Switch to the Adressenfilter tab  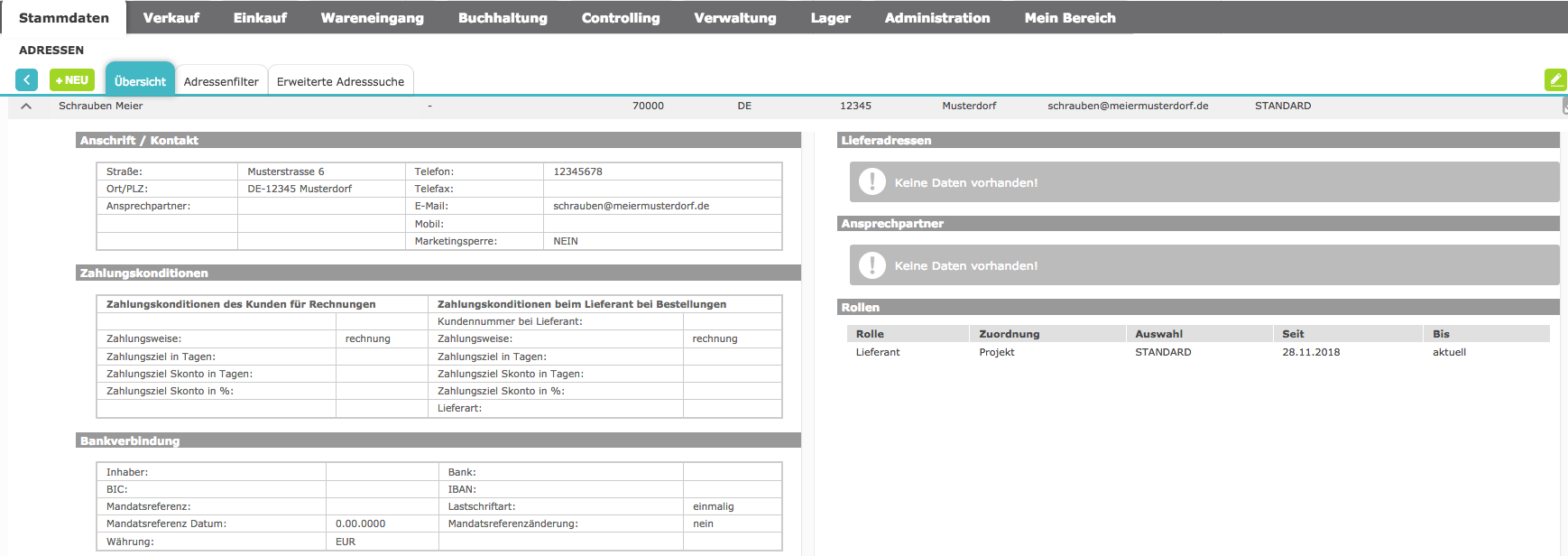(221, 81)
